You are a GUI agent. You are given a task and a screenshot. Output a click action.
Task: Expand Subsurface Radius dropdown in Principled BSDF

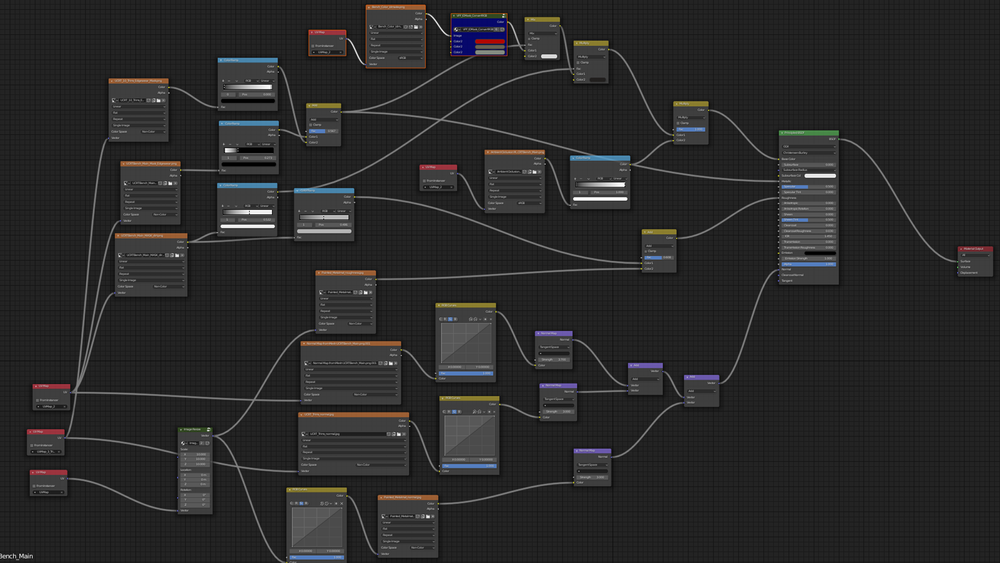point(809,170)
